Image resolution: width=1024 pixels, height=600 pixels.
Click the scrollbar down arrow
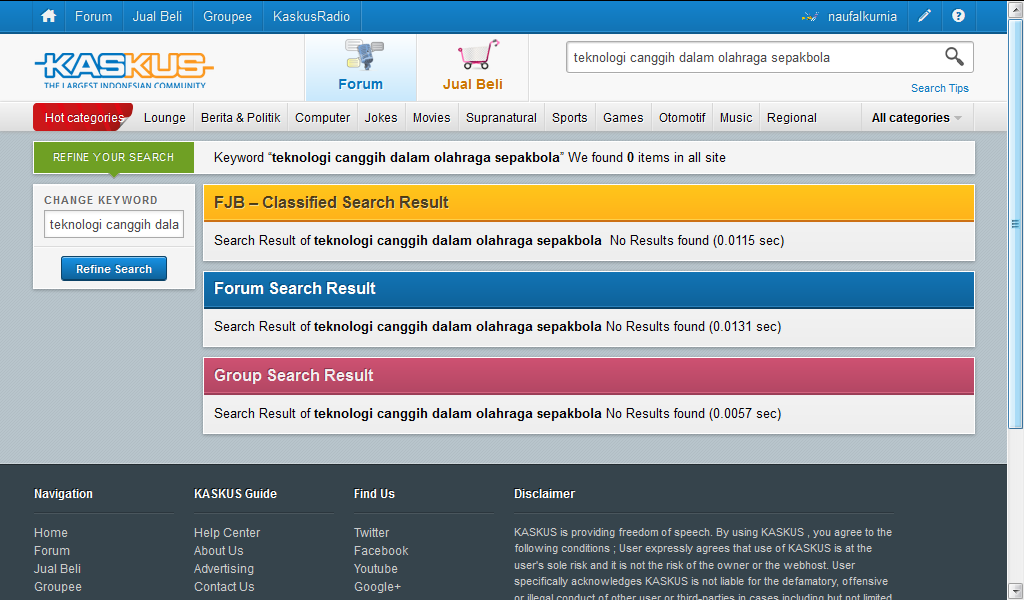(1015, 591)
